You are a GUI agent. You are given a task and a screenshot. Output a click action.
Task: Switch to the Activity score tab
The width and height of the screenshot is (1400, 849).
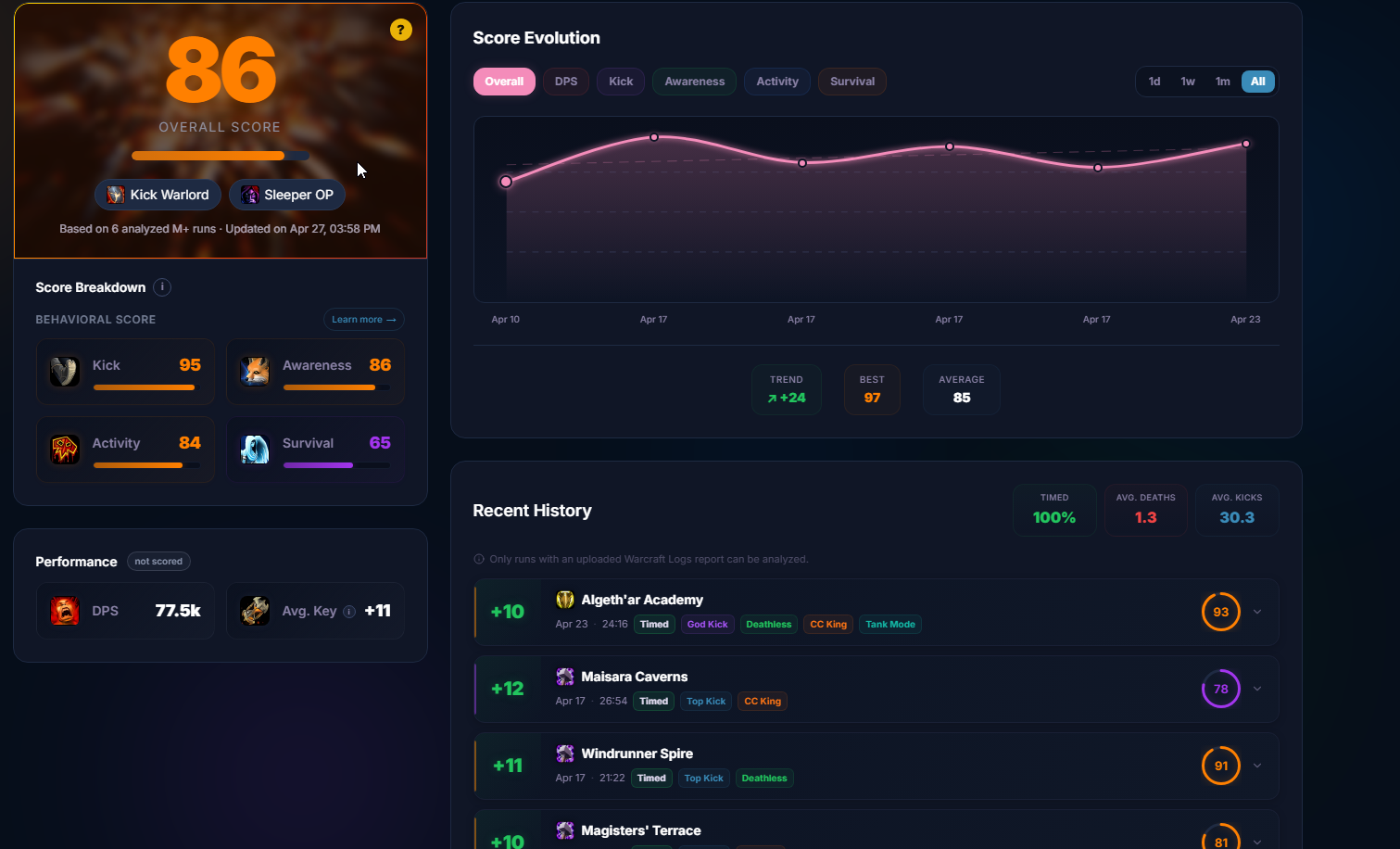click(777, 82)
